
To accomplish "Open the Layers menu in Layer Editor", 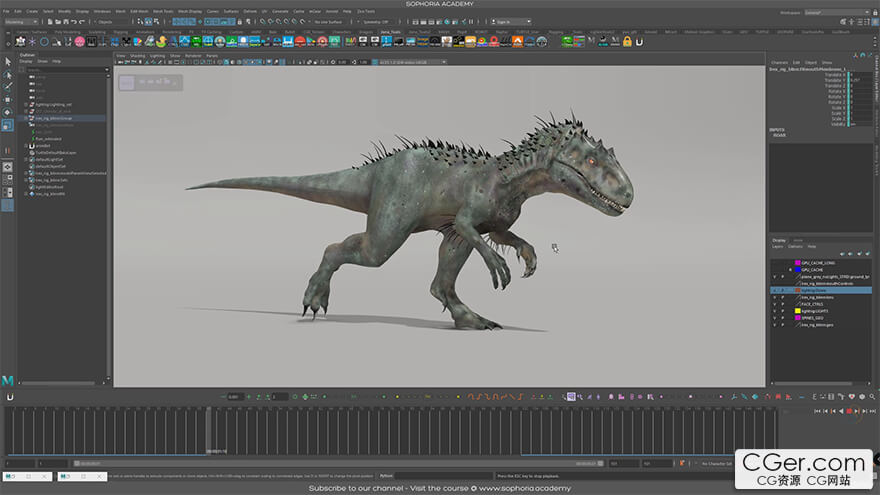I will 777,246.
